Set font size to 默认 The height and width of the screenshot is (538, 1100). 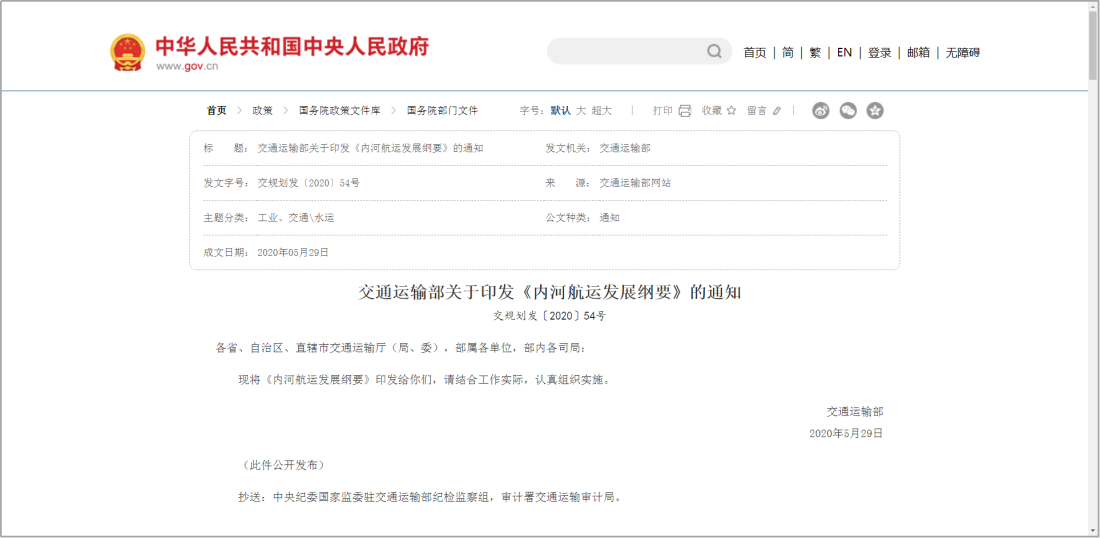(x=560, y=111)
